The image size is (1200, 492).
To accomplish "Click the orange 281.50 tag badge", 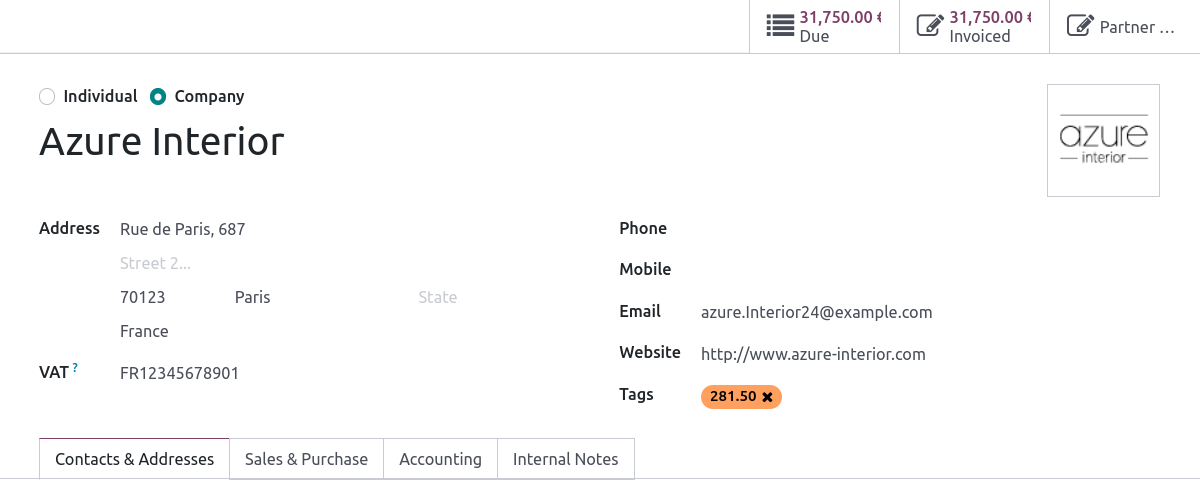I will 733,397.
